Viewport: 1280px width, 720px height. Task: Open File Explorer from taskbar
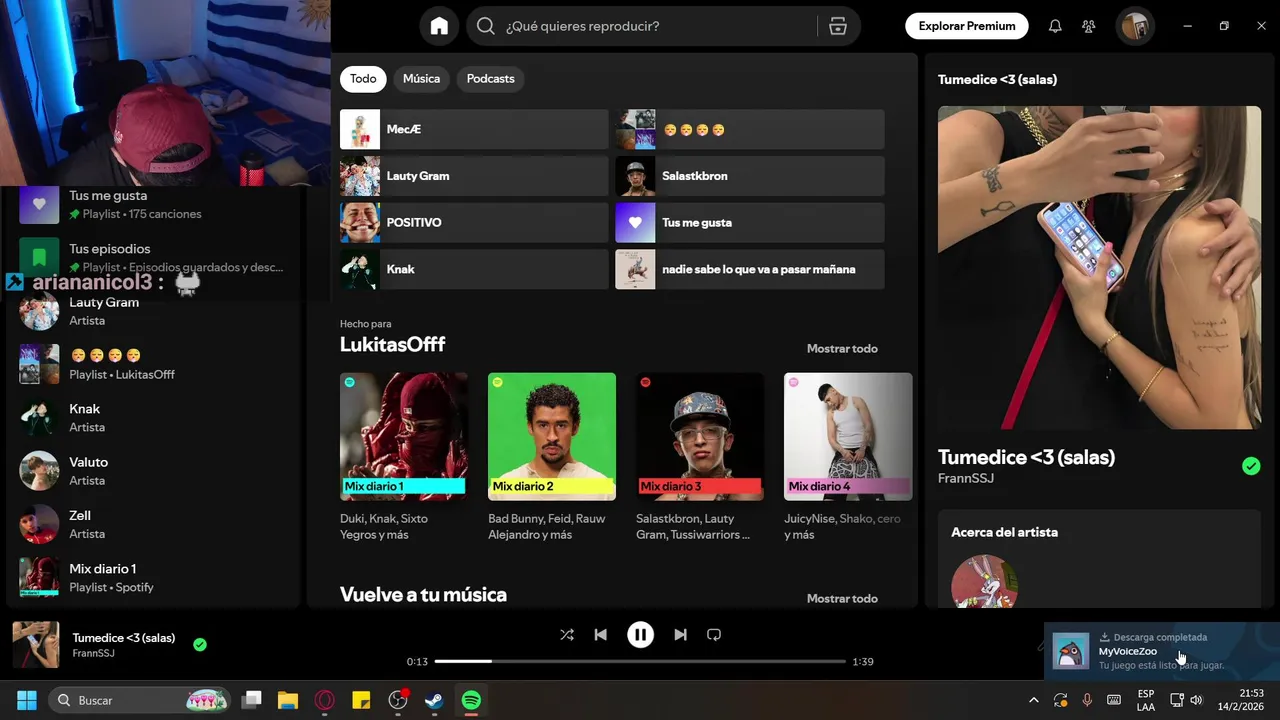pyautogui.click(x=288, y=700)
